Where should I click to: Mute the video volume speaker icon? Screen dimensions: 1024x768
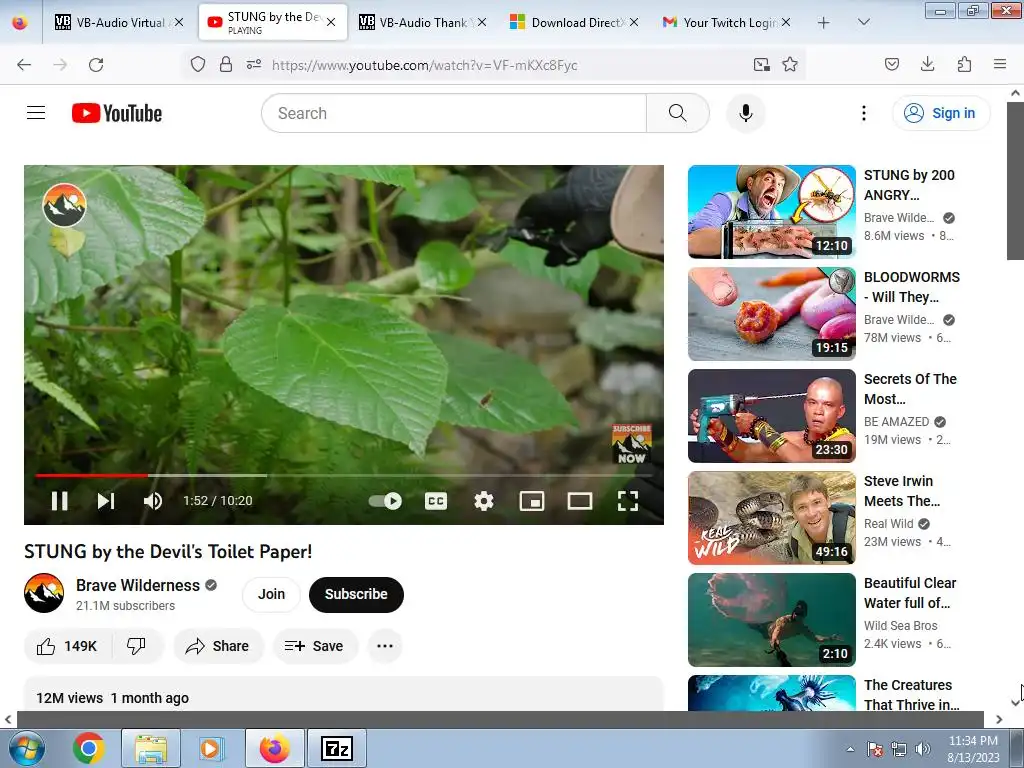click(153, 501)
